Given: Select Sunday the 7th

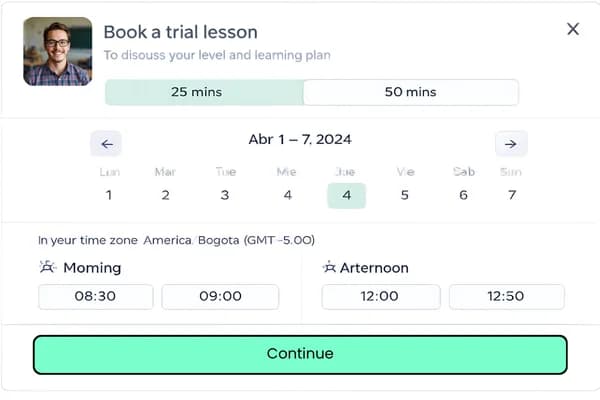Looking at the screenshot, I should point(511,195).
